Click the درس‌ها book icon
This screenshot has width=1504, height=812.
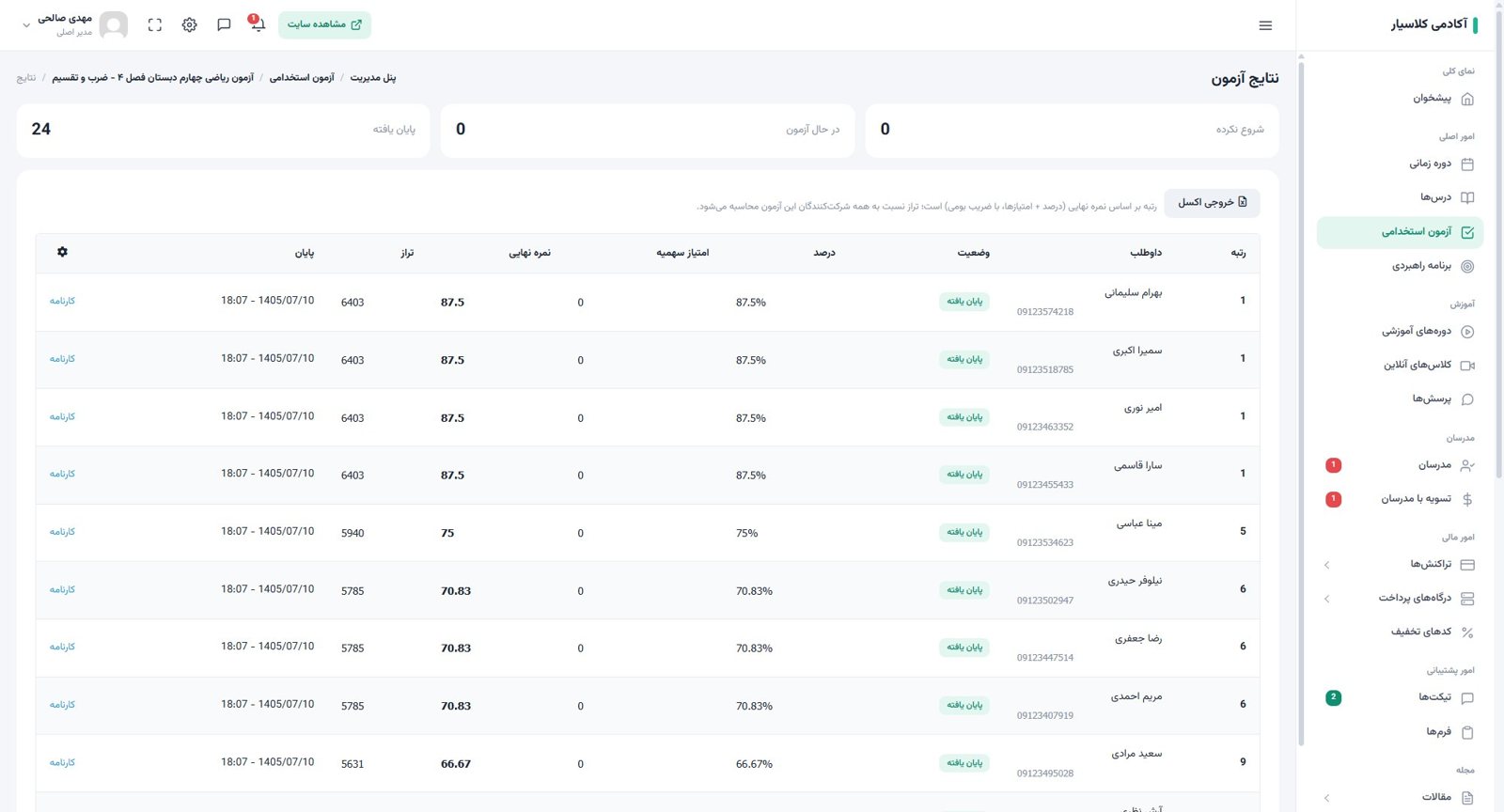pos(1467,198)
